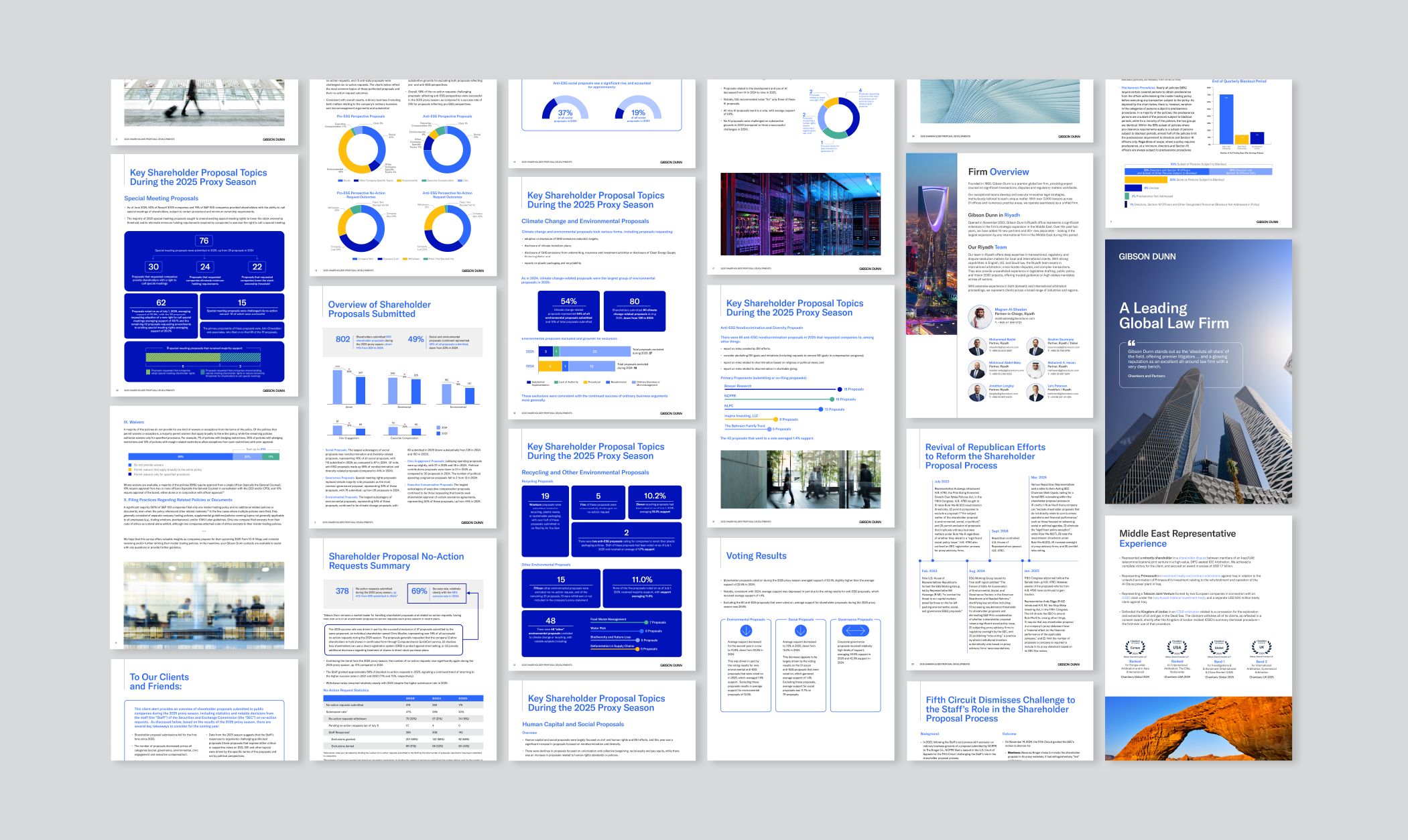Click the Chambers Europe award badge
The width and height of the screenshot is (1408, 840).
(1135, 647)
